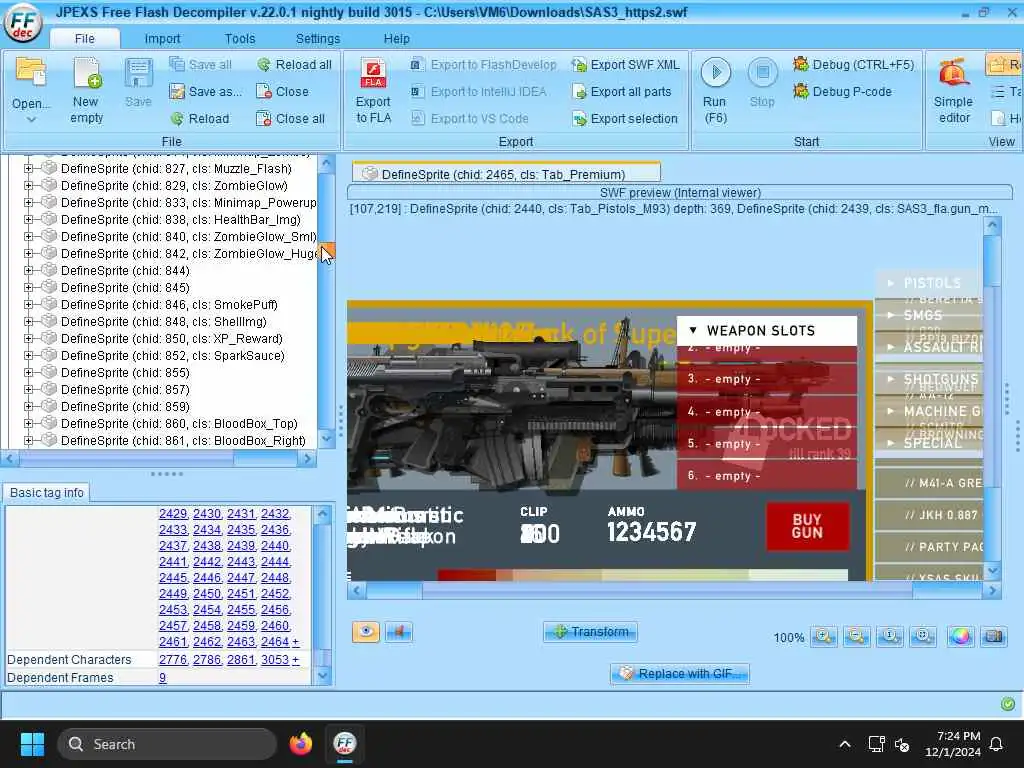Viewport: 1024px width, 768px height.
Task: Click Reload all in the ribbon
Action: 295,65
